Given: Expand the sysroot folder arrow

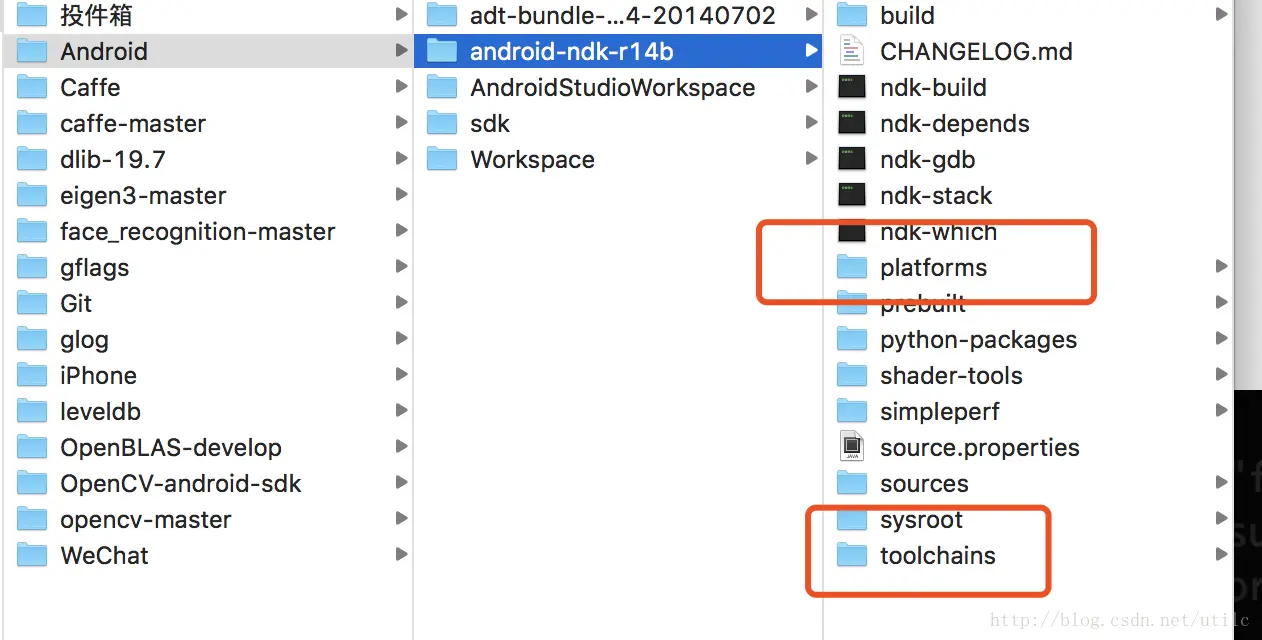Looking at the screenshot, I should (x=1221, y=518).
